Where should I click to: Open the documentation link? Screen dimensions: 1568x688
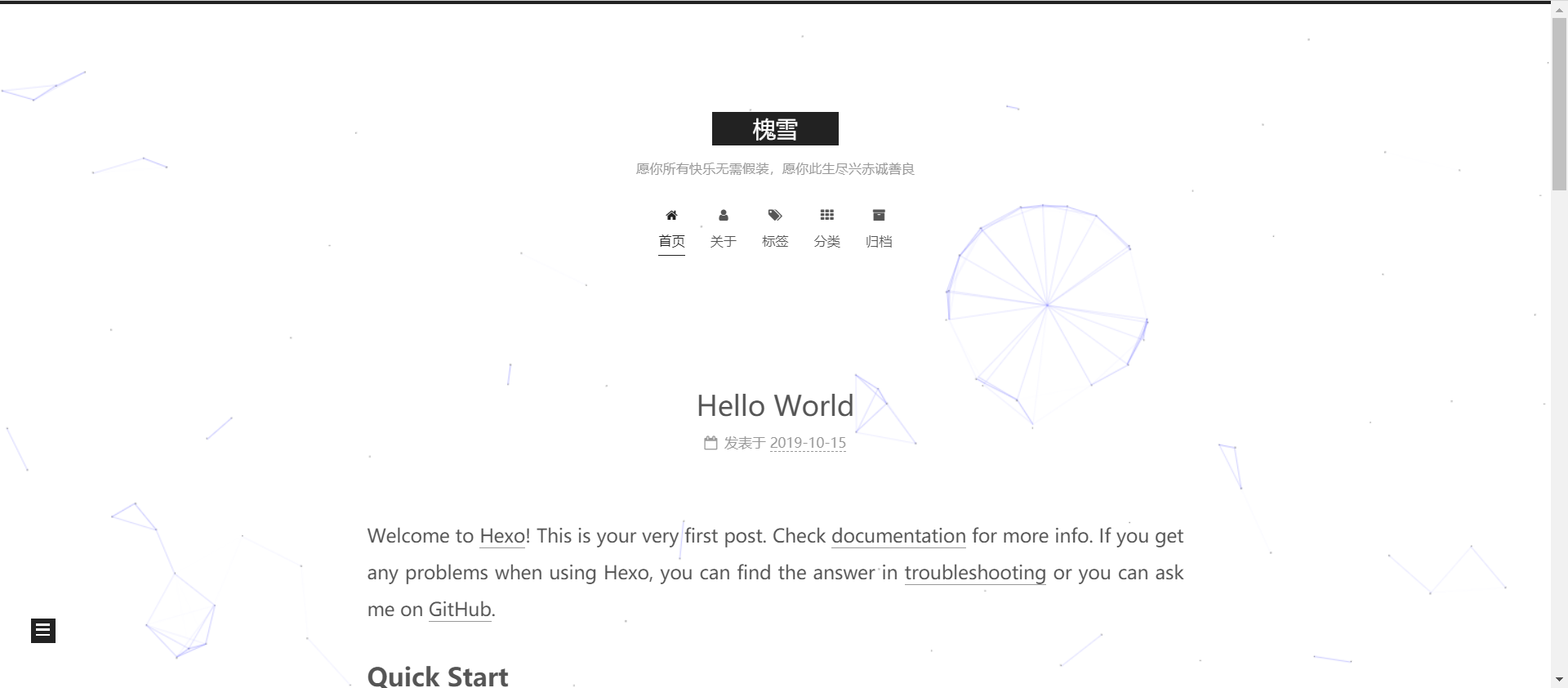click(898, 536)
